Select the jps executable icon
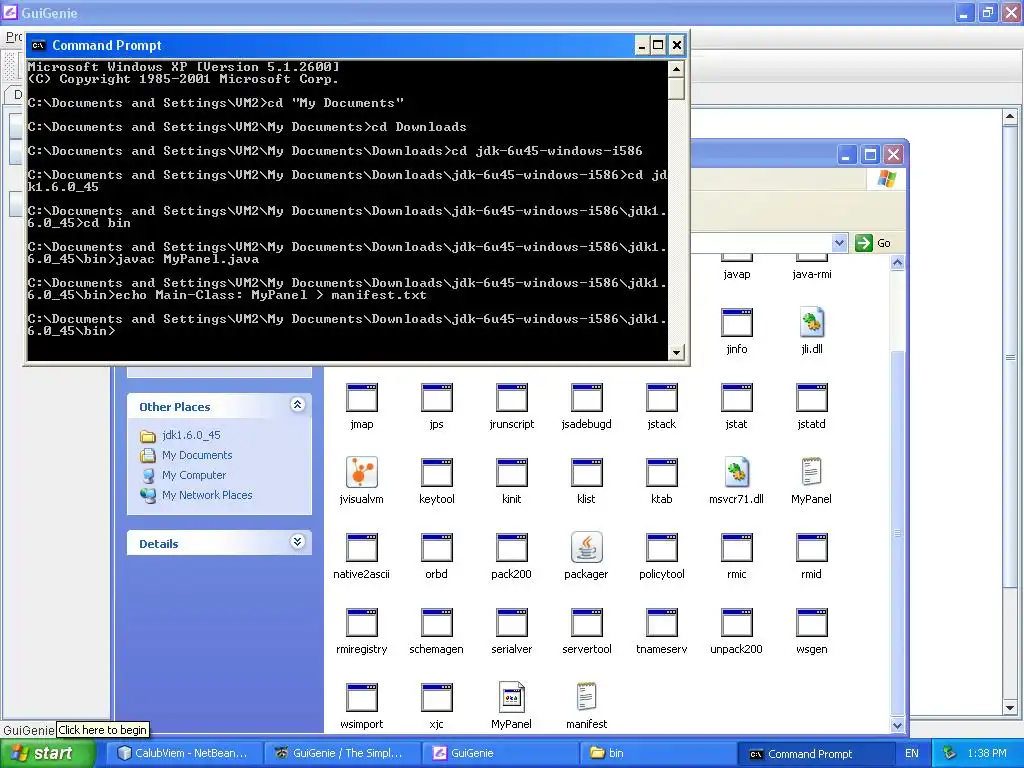The image size is (1024, 768). click(436, 398)
